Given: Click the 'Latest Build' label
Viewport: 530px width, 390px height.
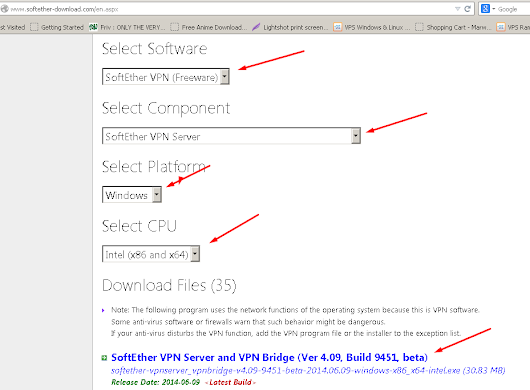Looking at the screenshot, I should pyautogui.click(x=230, y=382).
